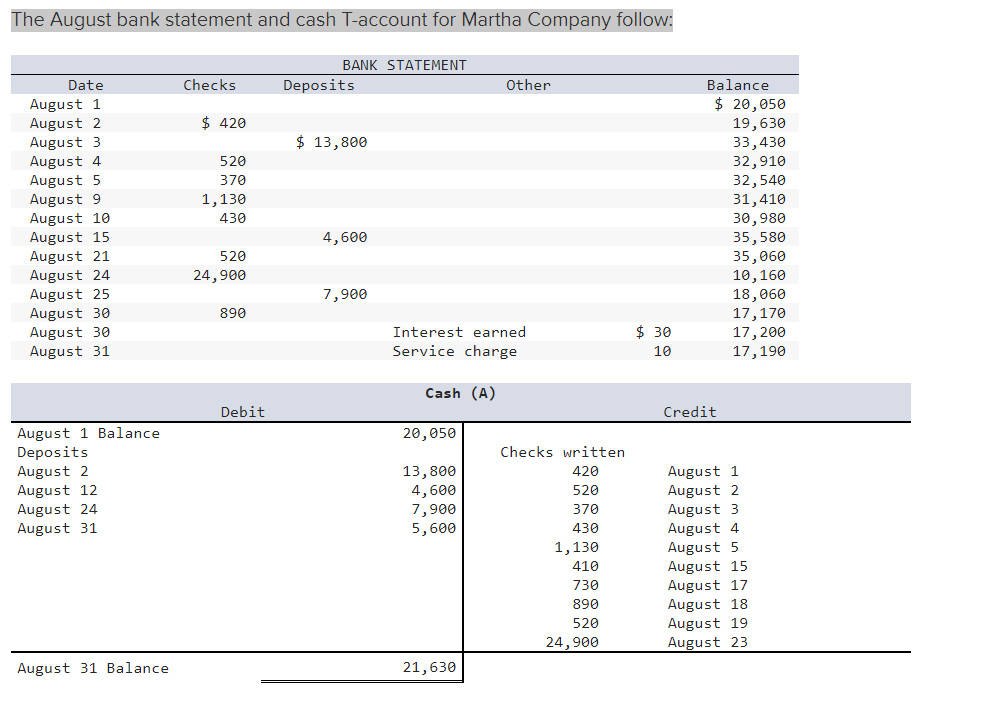The width and height of the screenshot is (992, 704).
Task: Select the Debit column label
Action: point(242,411)
